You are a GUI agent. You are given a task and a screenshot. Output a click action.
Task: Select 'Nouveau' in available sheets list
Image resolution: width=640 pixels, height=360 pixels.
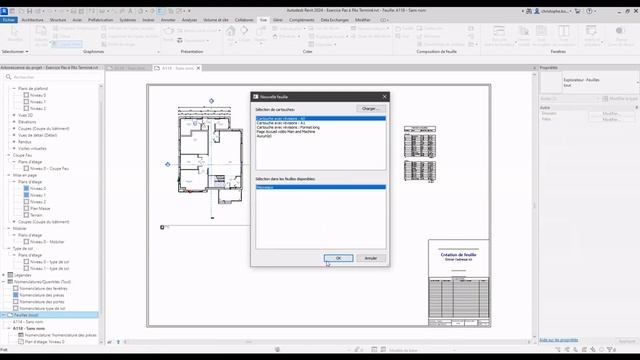coord(321,187)
